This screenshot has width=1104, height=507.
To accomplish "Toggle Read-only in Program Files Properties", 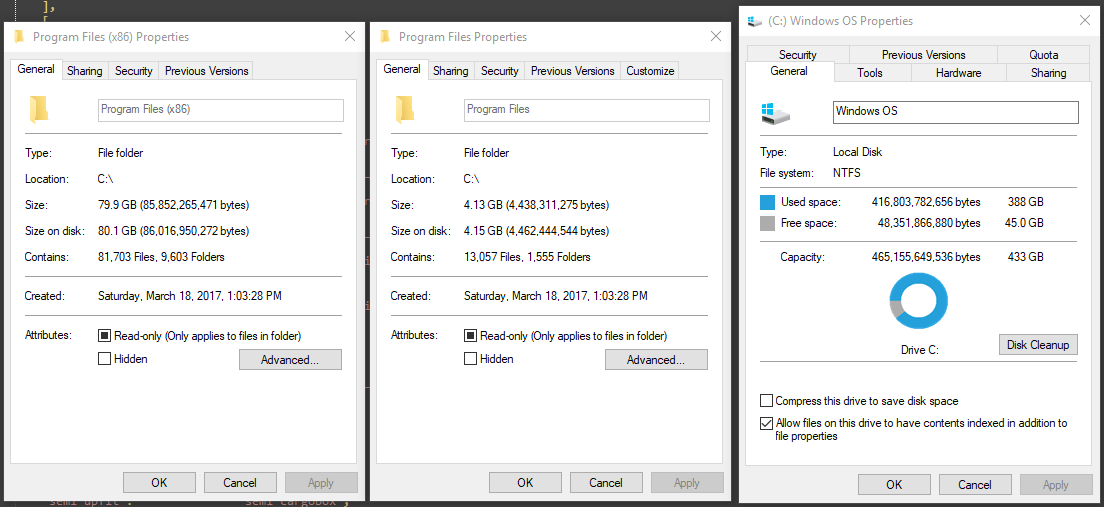I will 470,336.
